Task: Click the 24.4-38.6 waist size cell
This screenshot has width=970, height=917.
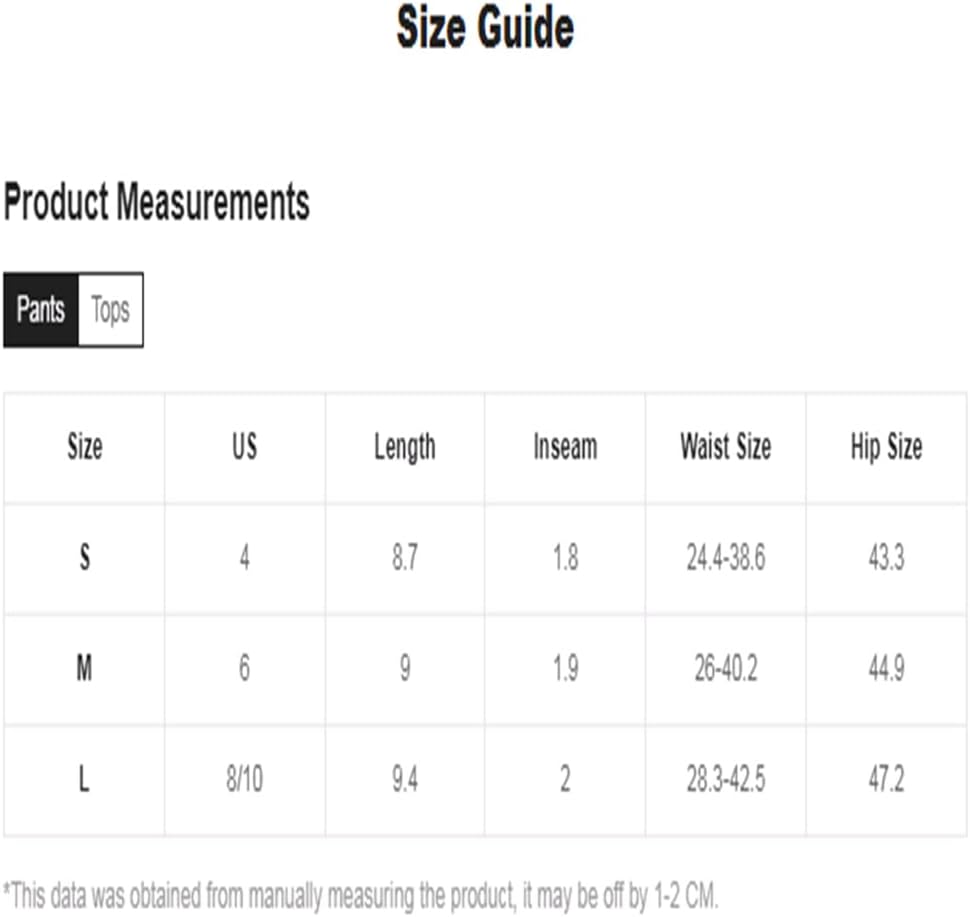Action: click(x=726, y=557)
